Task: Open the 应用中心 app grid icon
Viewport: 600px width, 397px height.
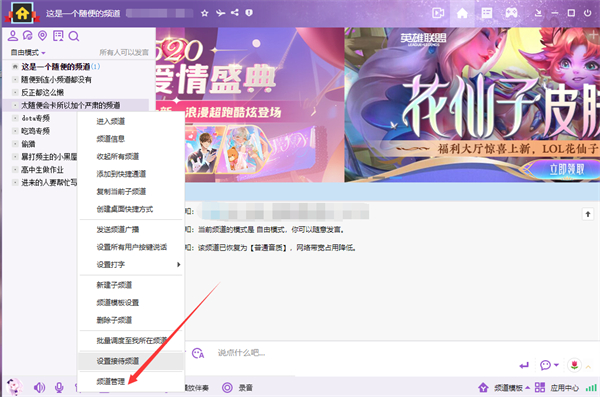Action: coord(540,387)
